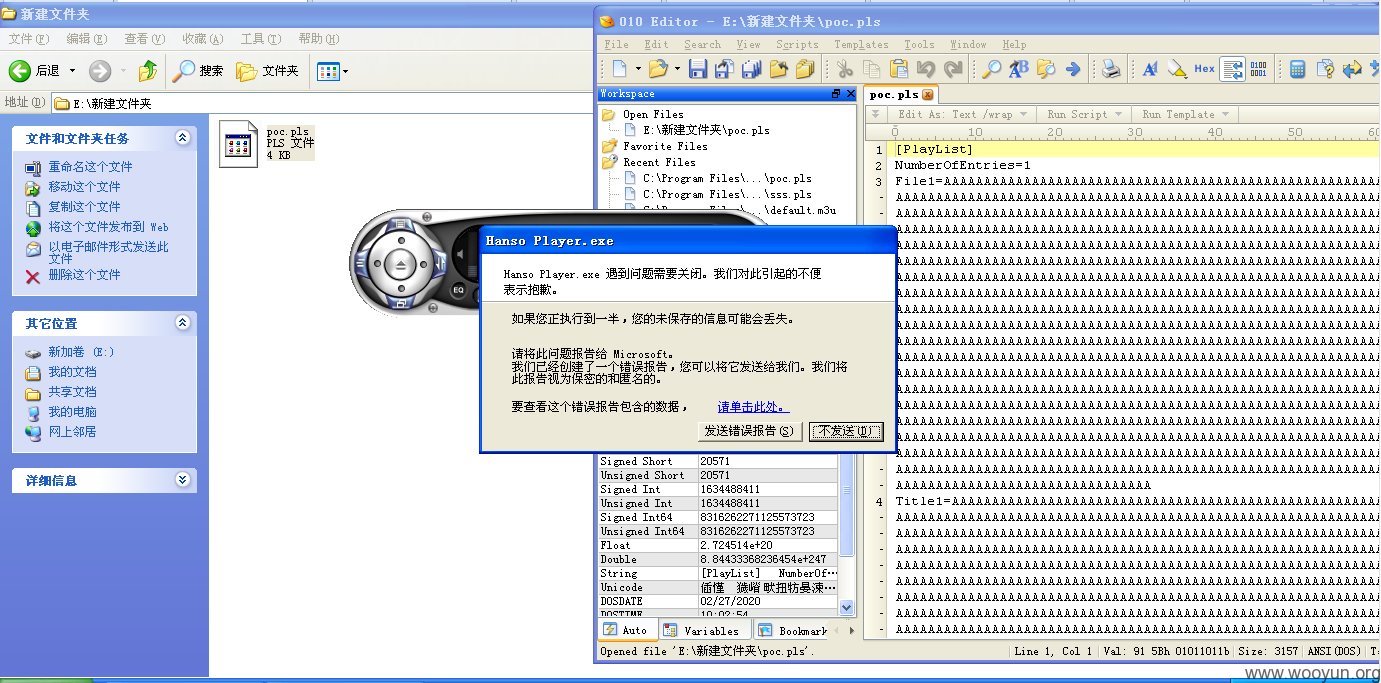
Task: Toggle the linefeed wrap toolbar button
Action: coord(1231,69)
